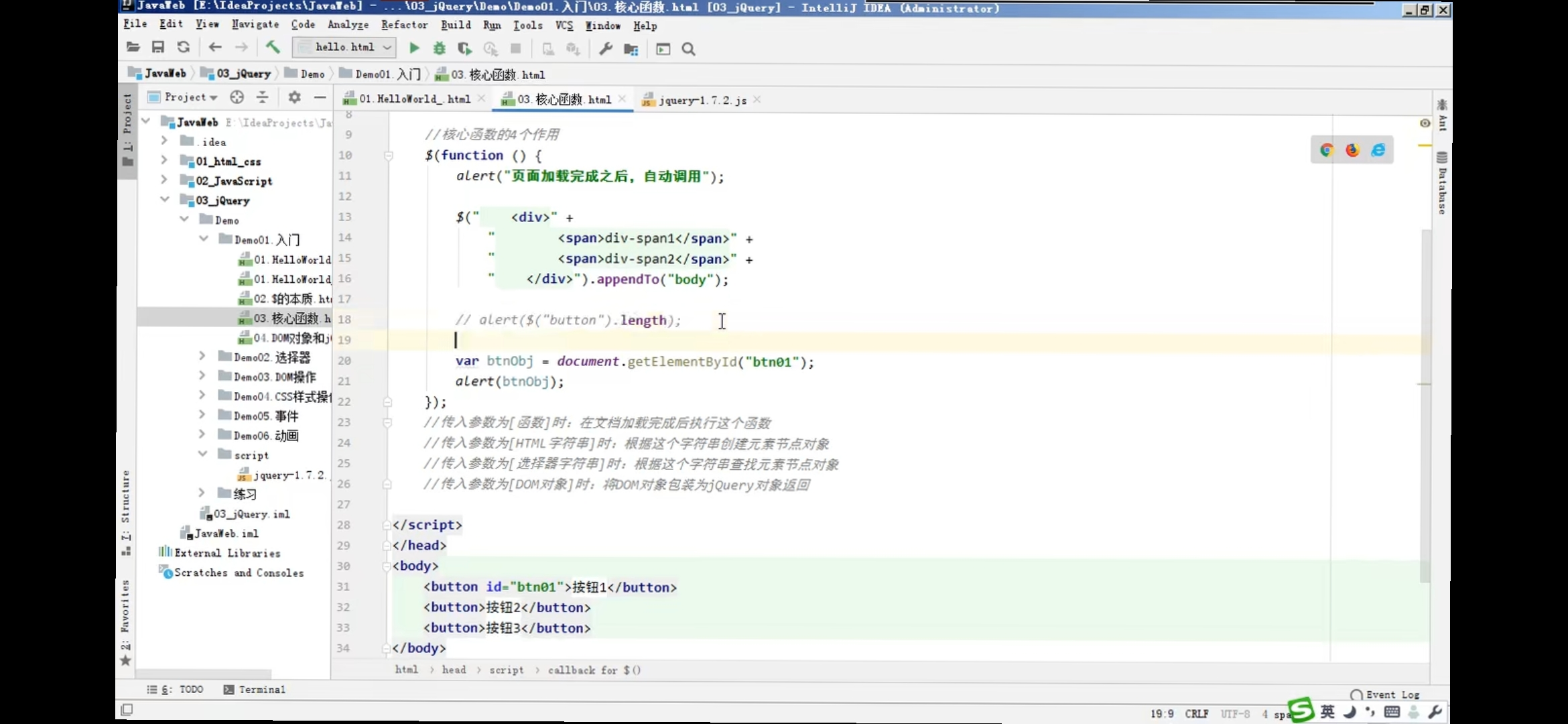This screenshot has height=724, width=1568.
Task: Click the SDK manager toolbar icon
Action: pyautogui.click(x=573, y=49)
